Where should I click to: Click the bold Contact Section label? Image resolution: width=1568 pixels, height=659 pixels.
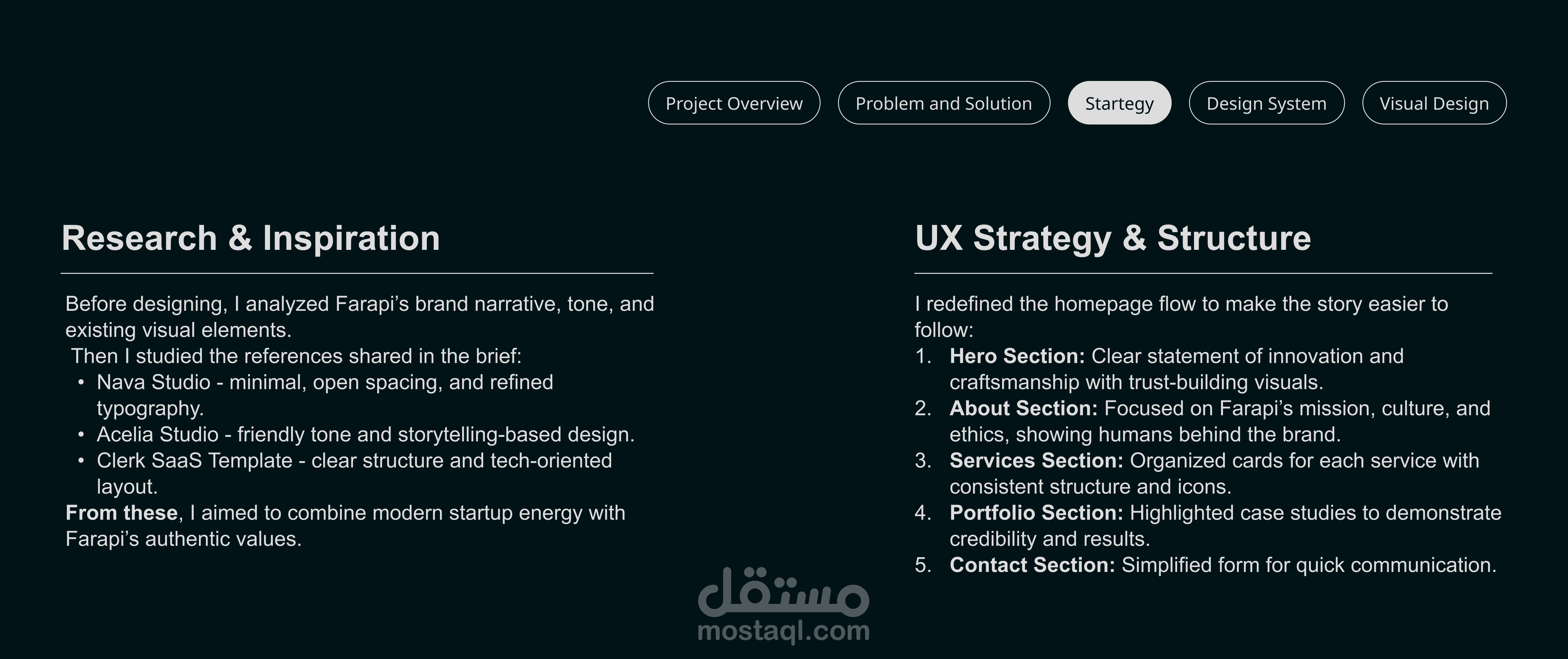click(x=1032, y=565)
